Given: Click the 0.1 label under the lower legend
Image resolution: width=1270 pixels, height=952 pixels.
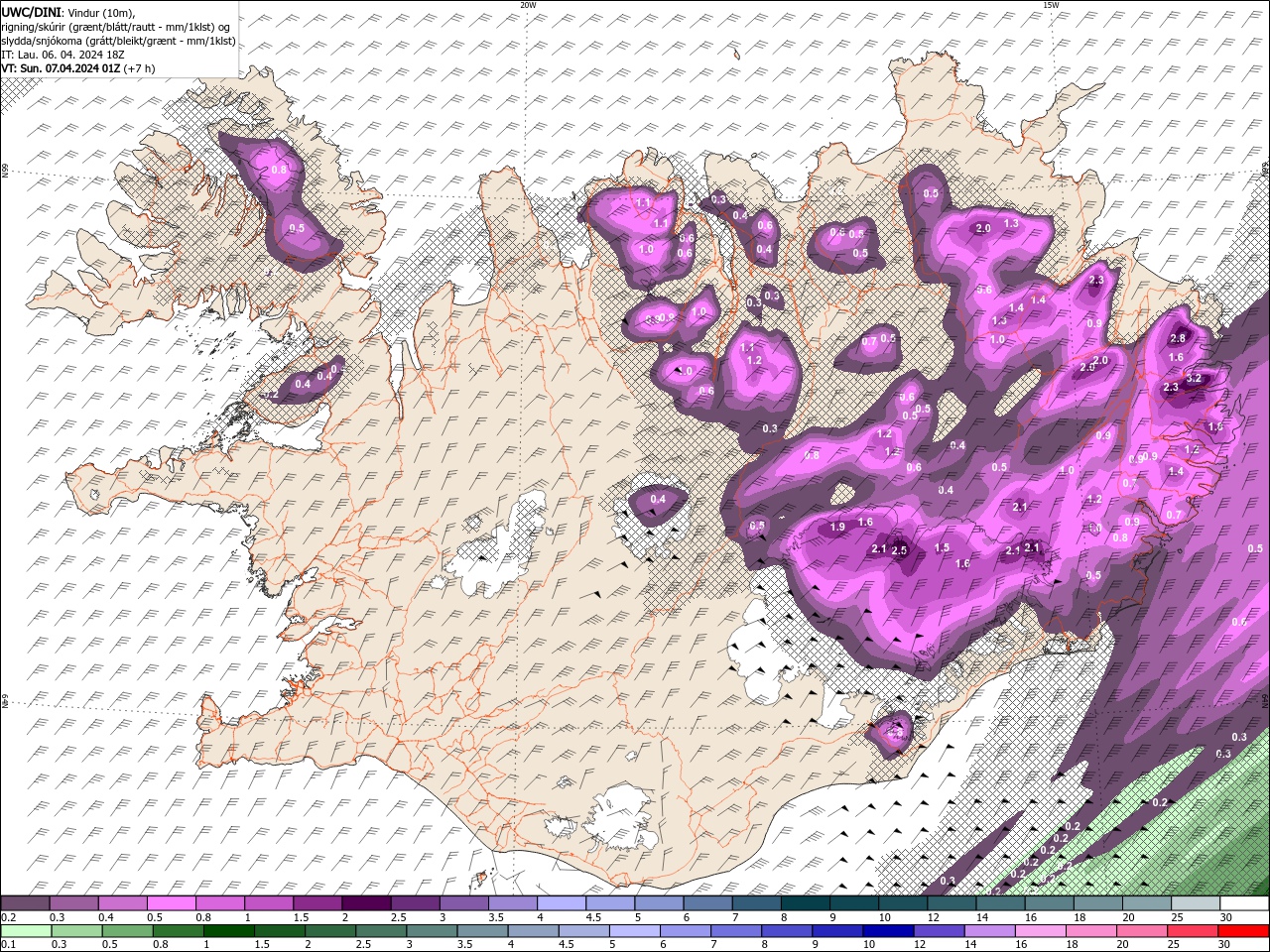Looking at the screenshot, I should (8, 944).
